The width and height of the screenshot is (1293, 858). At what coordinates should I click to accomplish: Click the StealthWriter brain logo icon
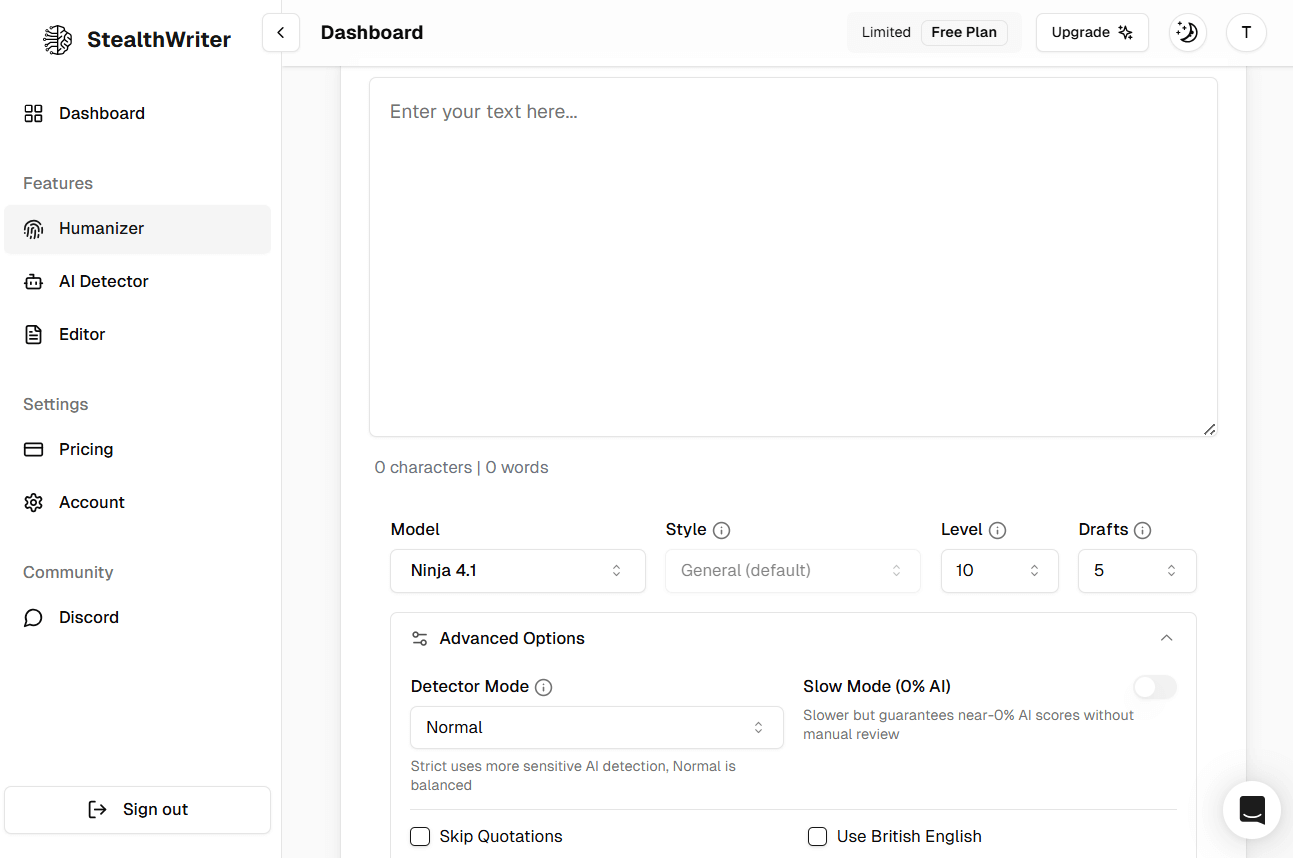point(58,40)
